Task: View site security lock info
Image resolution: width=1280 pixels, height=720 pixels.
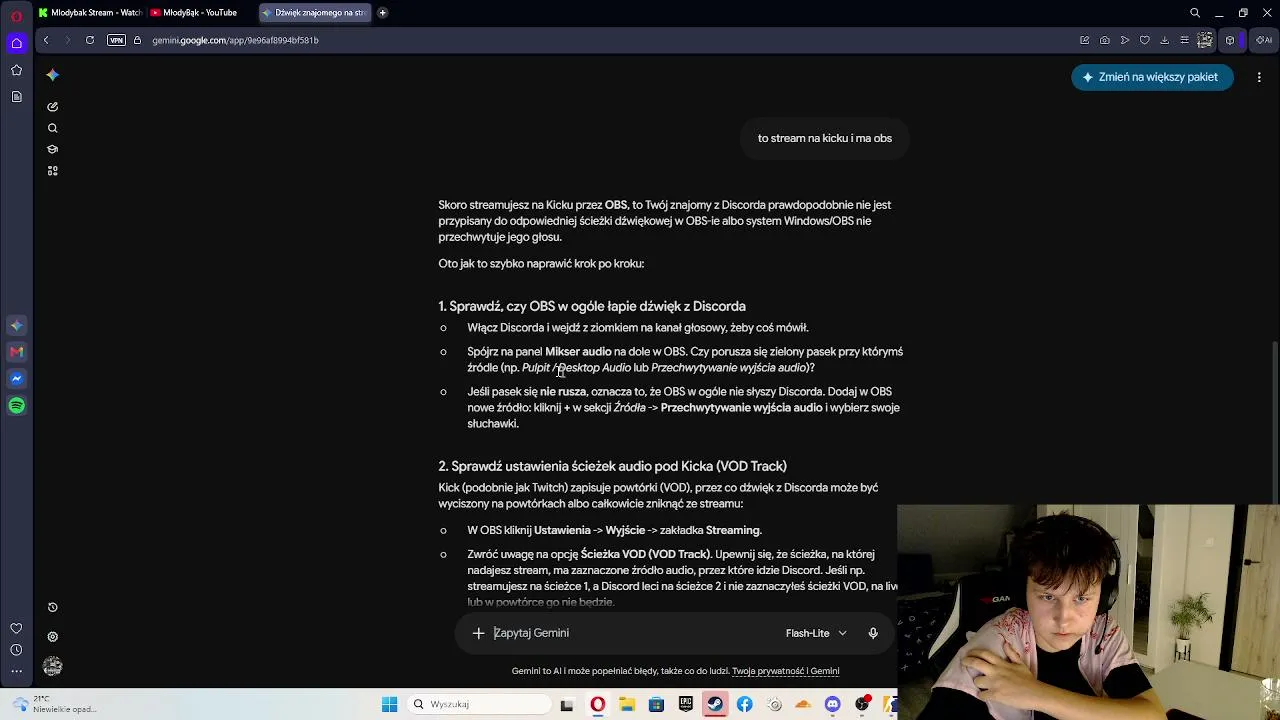Action: pos(138,40)
